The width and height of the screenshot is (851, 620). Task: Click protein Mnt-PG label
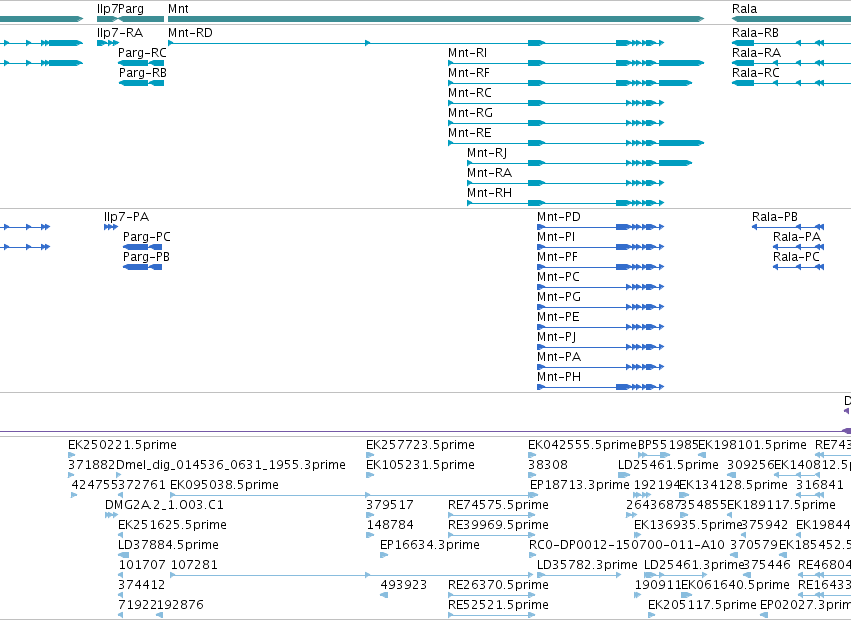click(x=559, y=297)
